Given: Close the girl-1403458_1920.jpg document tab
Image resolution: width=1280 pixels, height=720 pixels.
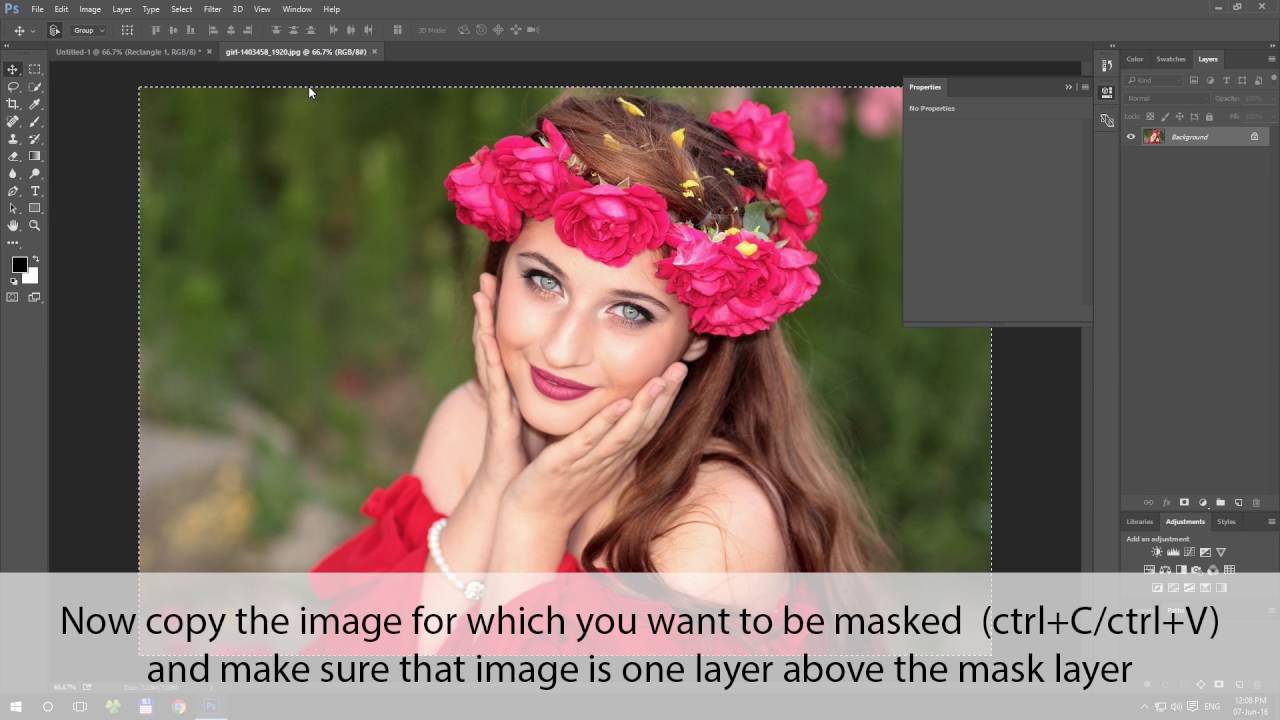Looking at the screenshot, I should [x=375, y=52].
